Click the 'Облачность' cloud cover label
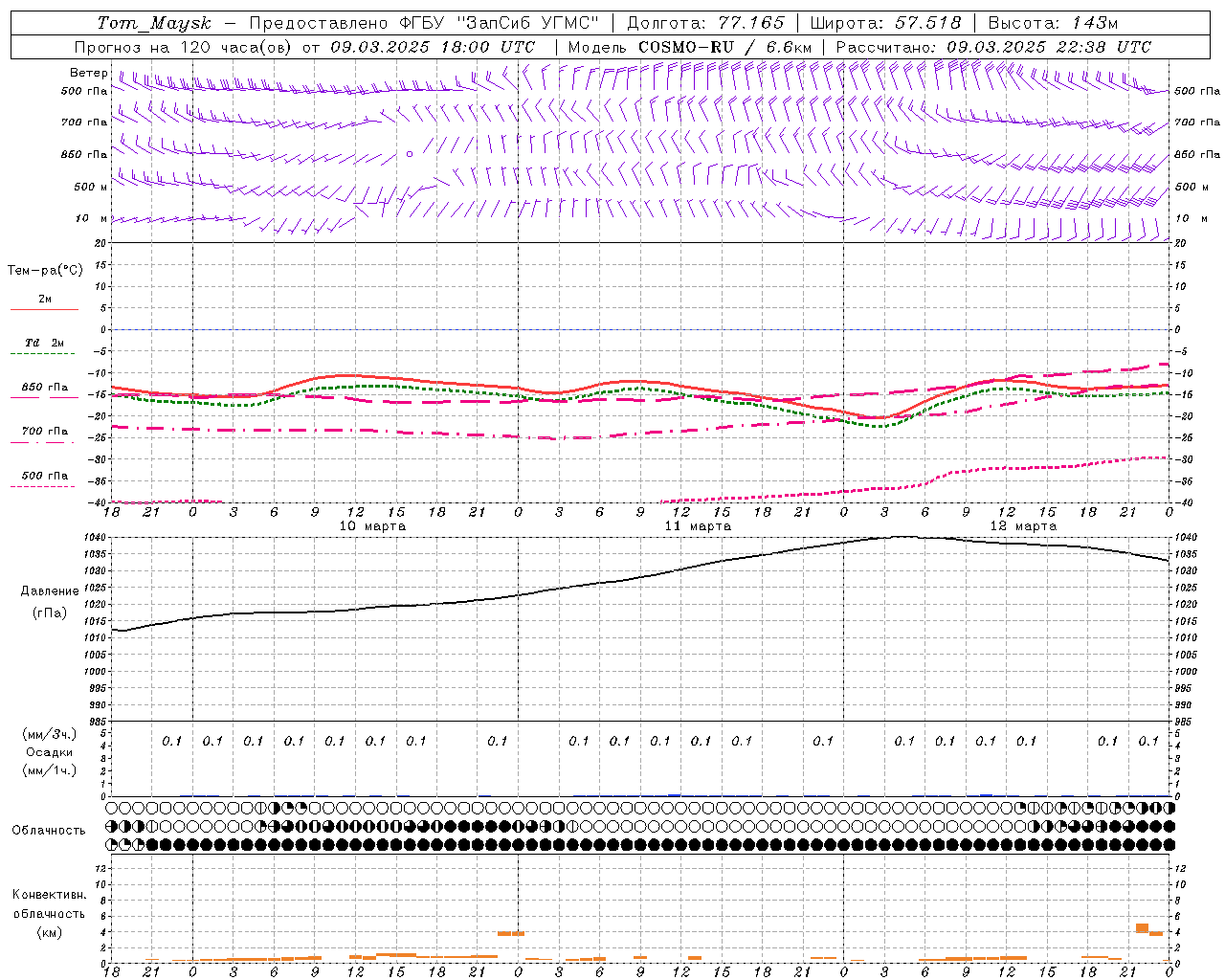Screen dimensions: 1225x980 coord(49,831)
